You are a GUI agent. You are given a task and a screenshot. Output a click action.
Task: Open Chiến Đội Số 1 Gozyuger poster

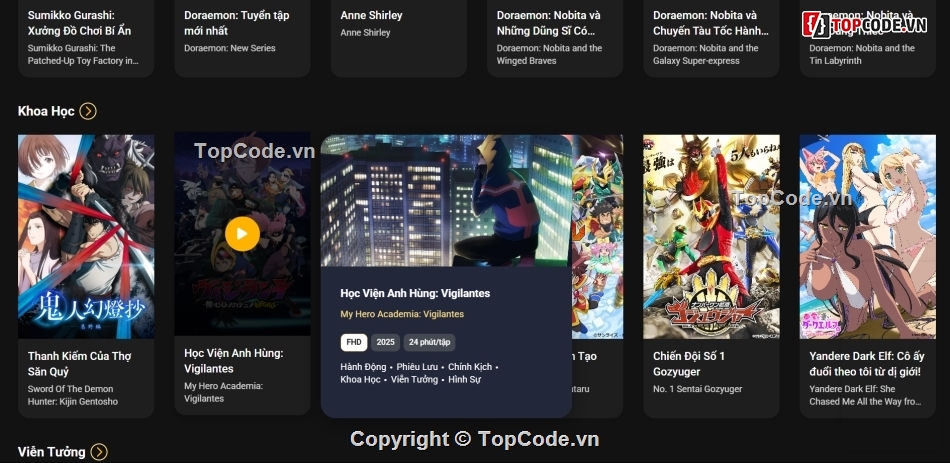711,236
